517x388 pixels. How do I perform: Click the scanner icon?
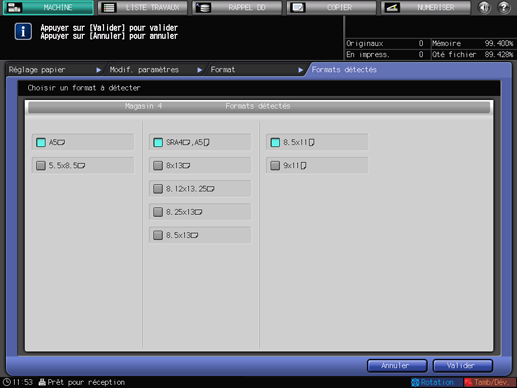(x=392, y=7)
